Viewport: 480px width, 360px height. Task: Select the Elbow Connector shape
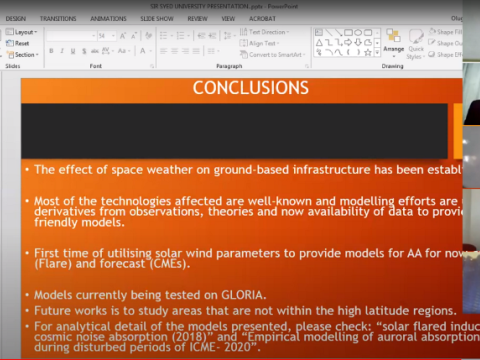pos(329,43)
